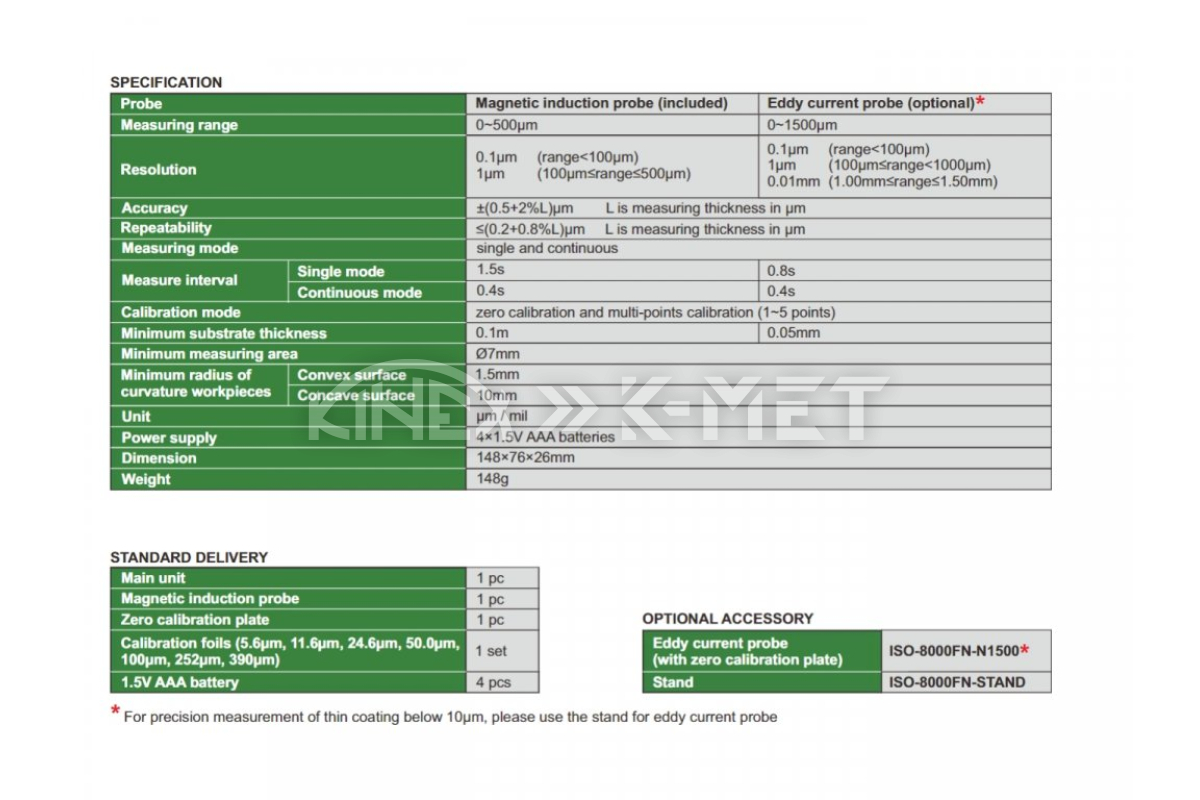The image size is (1200, 800).
Task: Click the OPTIONAL ACCESSORY heading
Action: point(728,618)
